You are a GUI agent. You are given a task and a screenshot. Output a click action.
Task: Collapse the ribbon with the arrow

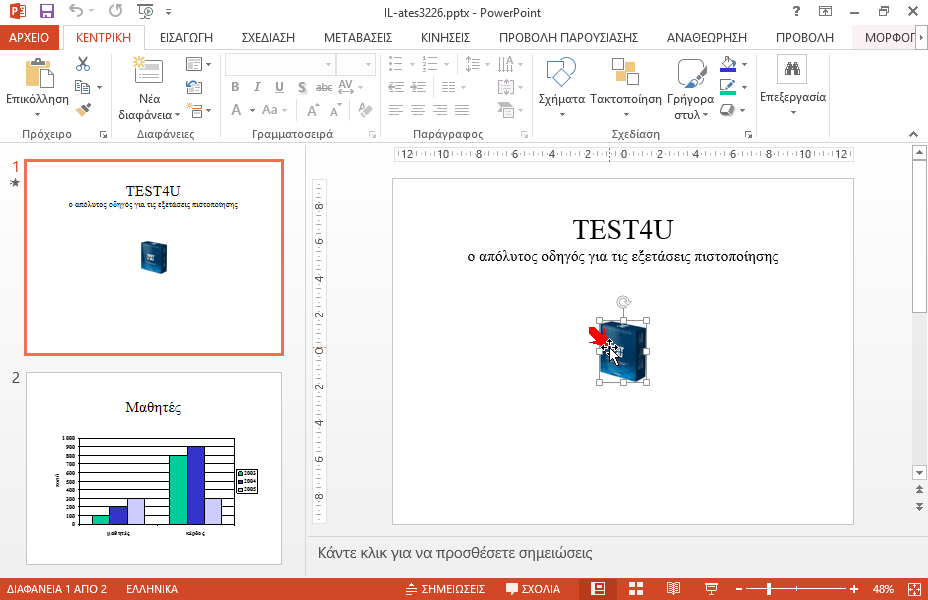coord(913,135)
